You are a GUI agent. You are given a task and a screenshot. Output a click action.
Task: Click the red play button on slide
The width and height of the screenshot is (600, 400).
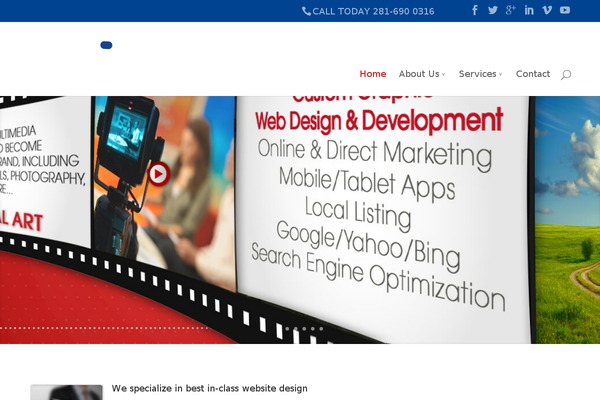click(158, 174)
